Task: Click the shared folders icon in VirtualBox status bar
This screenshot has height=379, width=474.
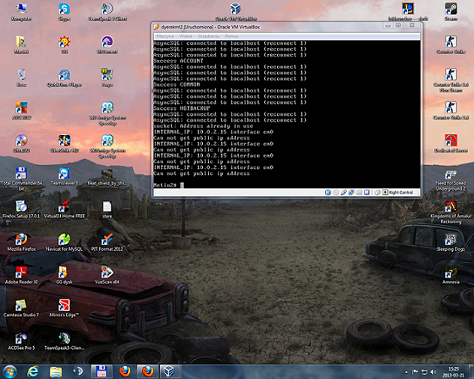Action: [359, 192]
